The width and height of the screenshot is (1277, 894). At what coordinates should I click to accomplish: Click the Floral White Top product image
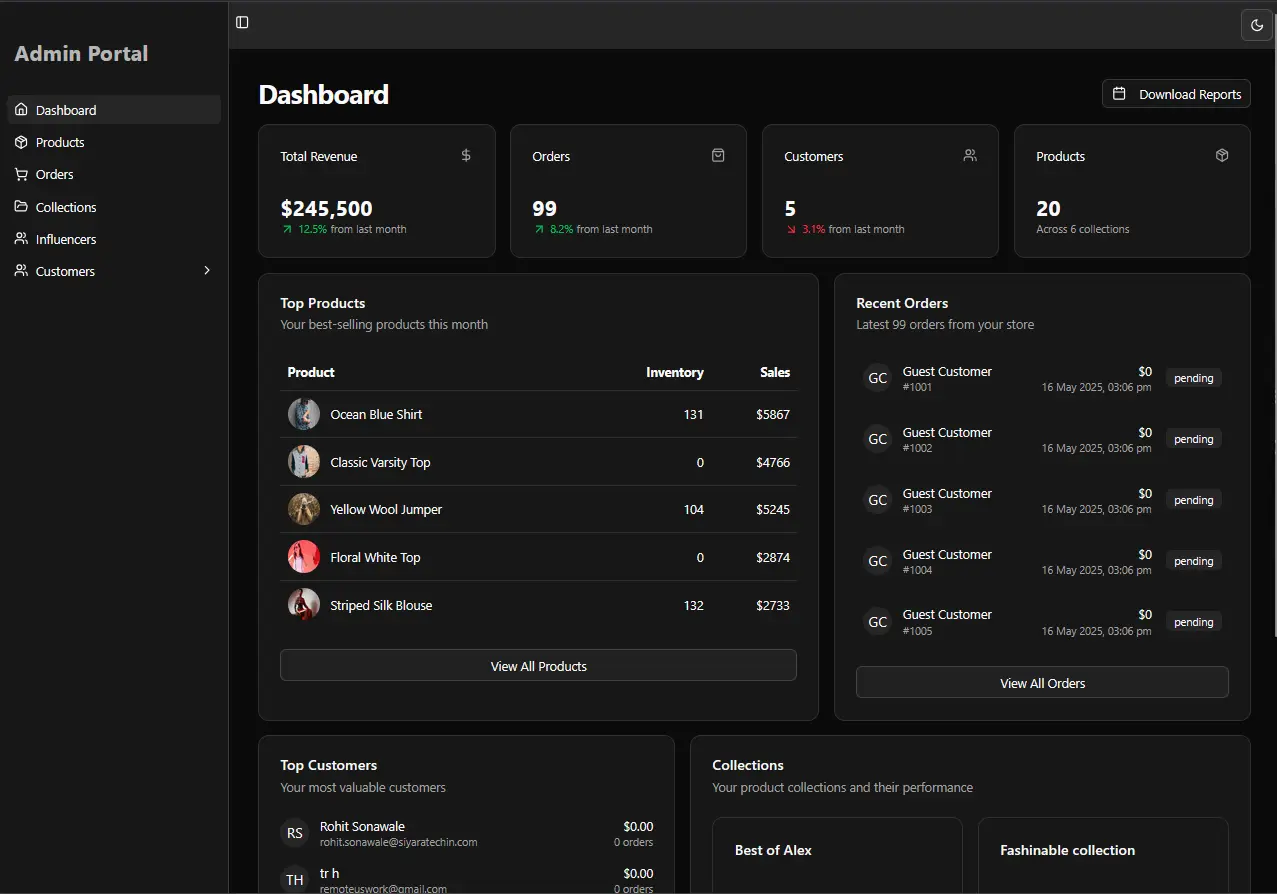point(304,557)
